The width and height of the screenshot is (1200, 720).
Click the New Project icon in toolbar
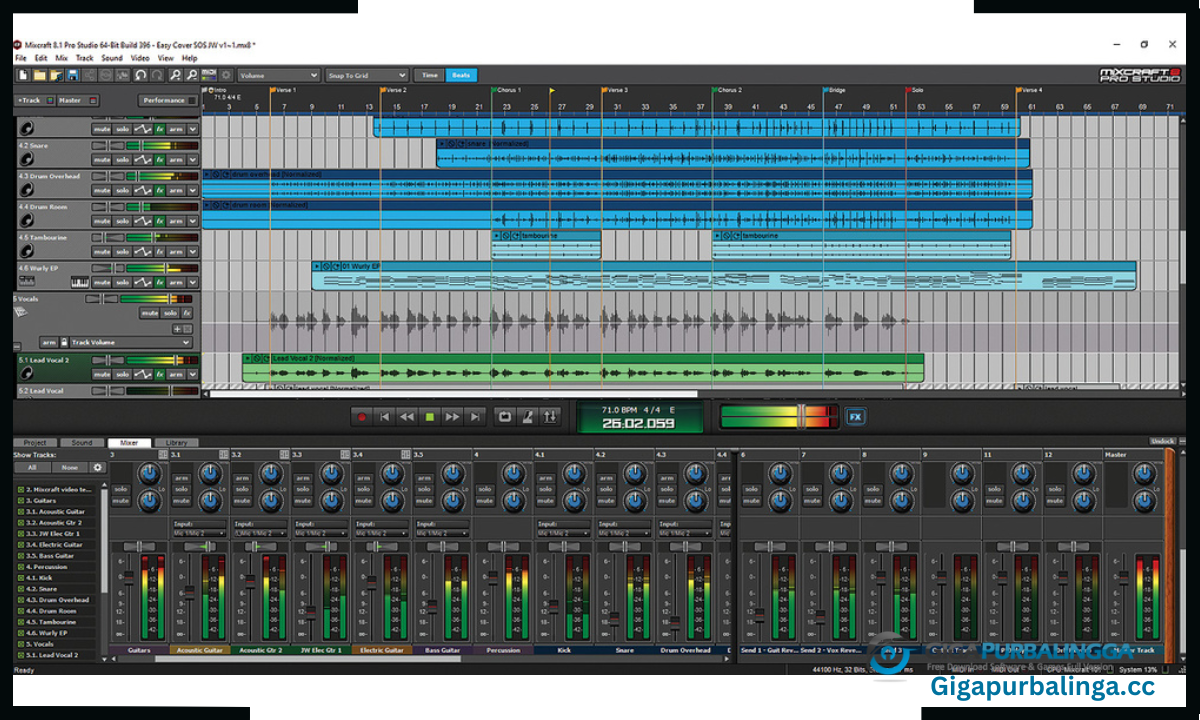(x=23, y=75)
